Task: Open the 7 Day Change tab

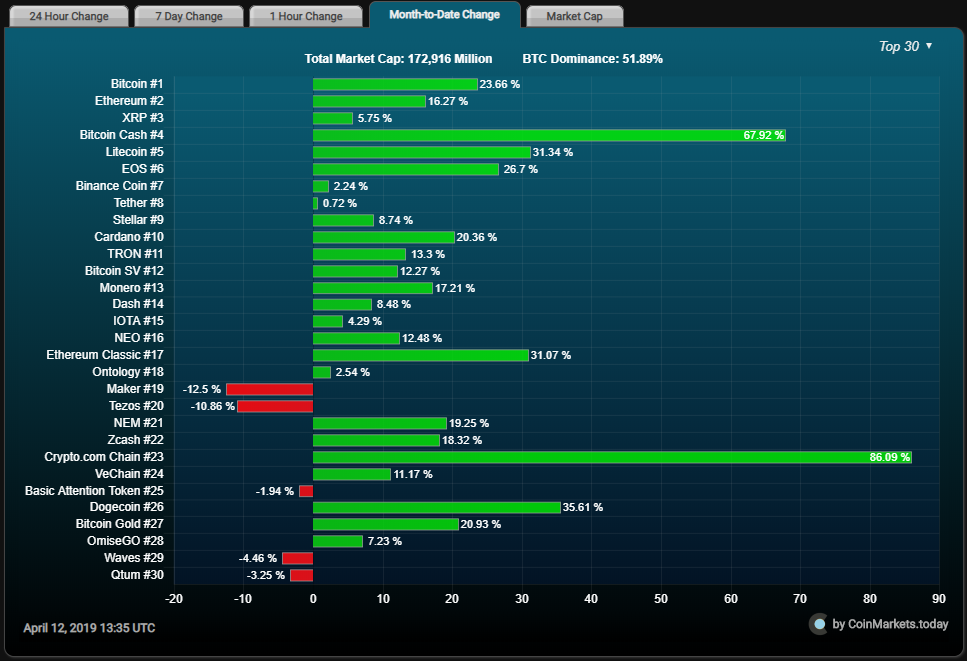Action: (189, 16)
